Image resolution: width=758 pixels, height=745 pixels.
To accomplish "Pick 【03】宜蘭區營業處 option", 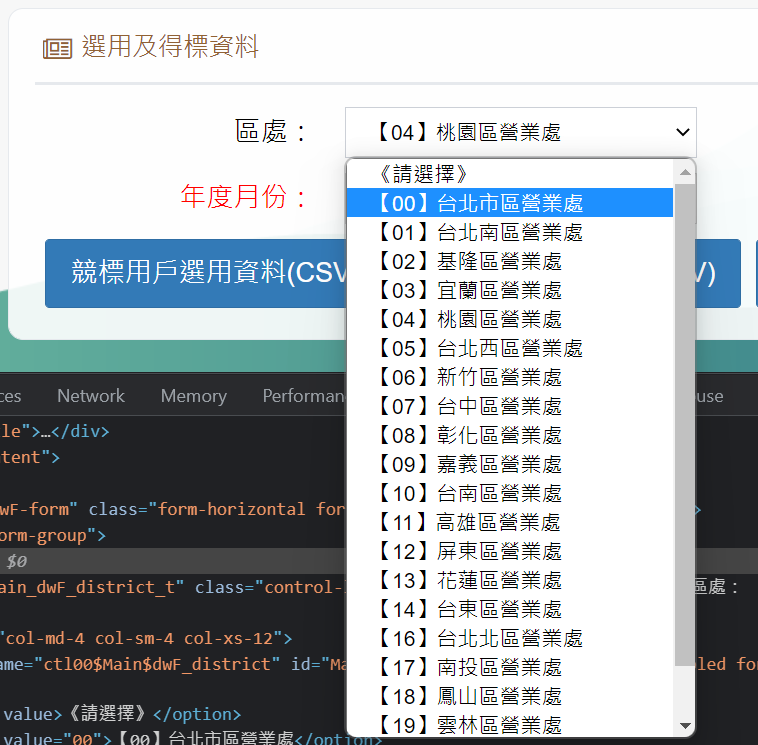I will click(x=510, y=290).
